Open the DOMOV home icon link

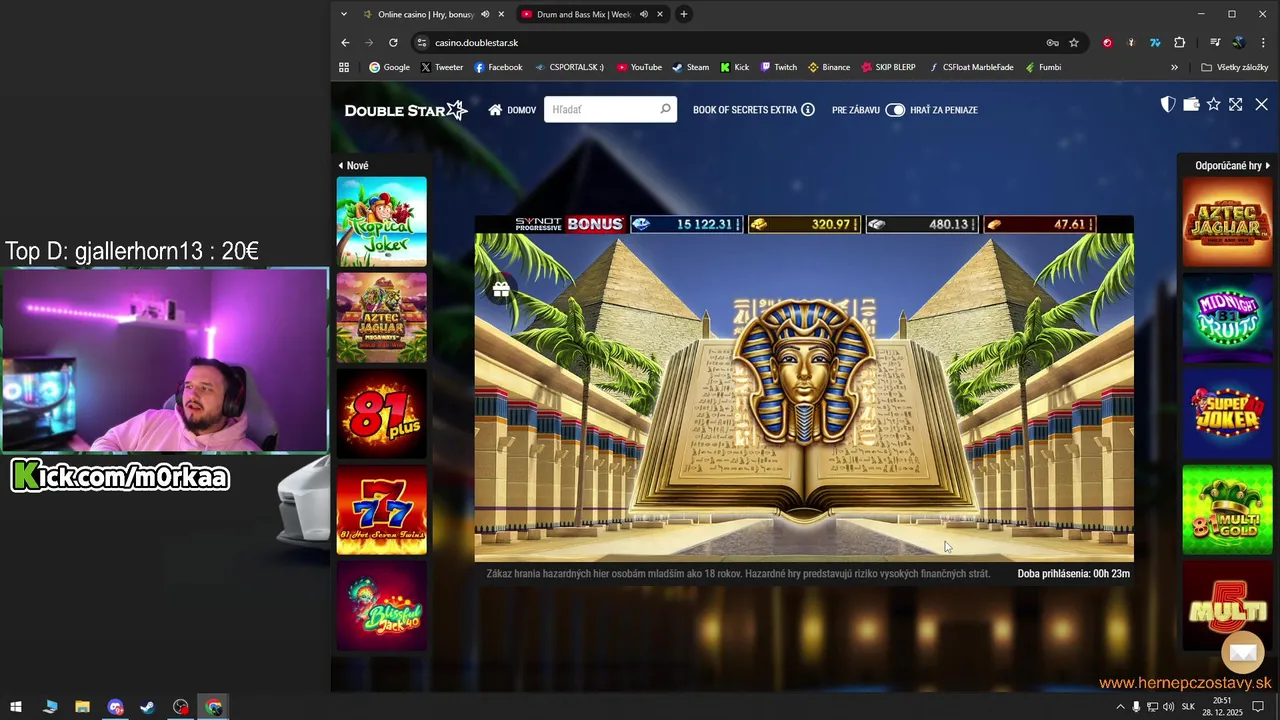[511, 110]
